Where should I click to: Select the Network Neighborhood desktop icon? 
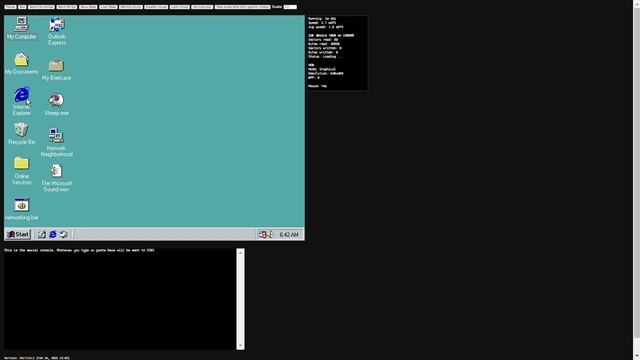(x=56, y=142)
